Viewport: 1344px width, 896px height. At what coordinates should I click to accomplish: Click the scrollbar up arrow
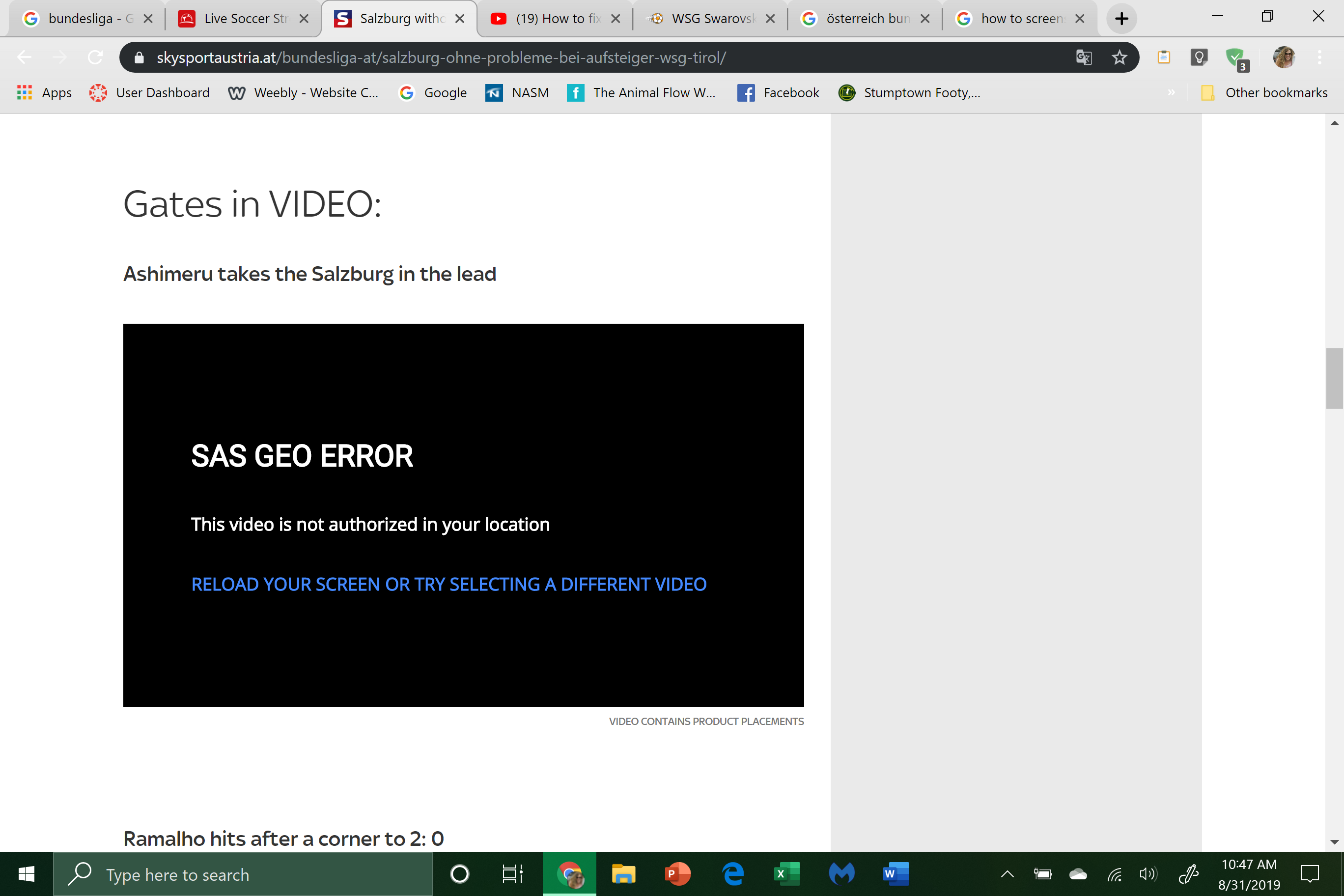pyautogui.click(x=1334, y=123)
